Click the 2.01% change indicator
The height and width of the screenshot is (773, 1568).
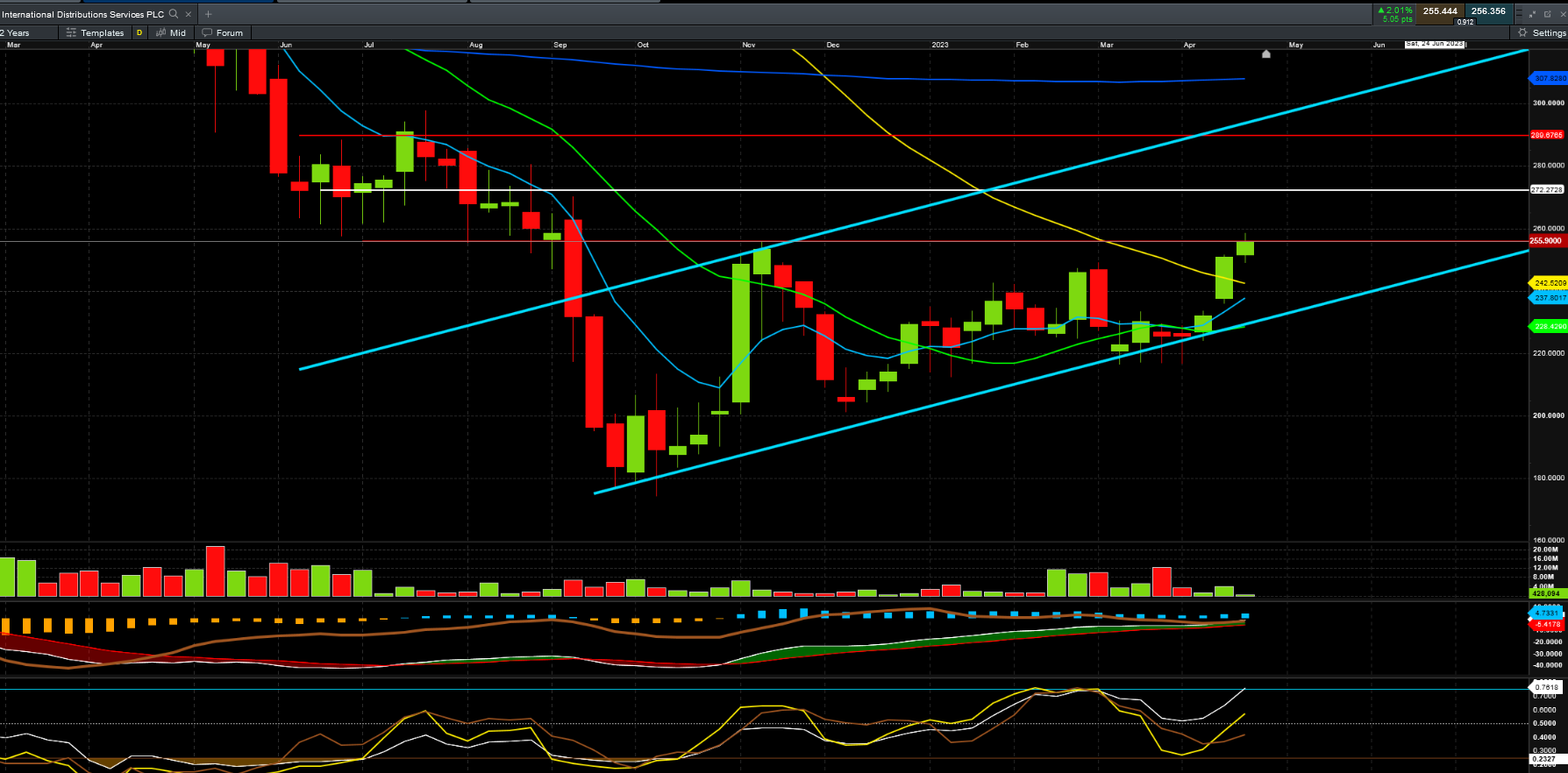coord(1395,11)
